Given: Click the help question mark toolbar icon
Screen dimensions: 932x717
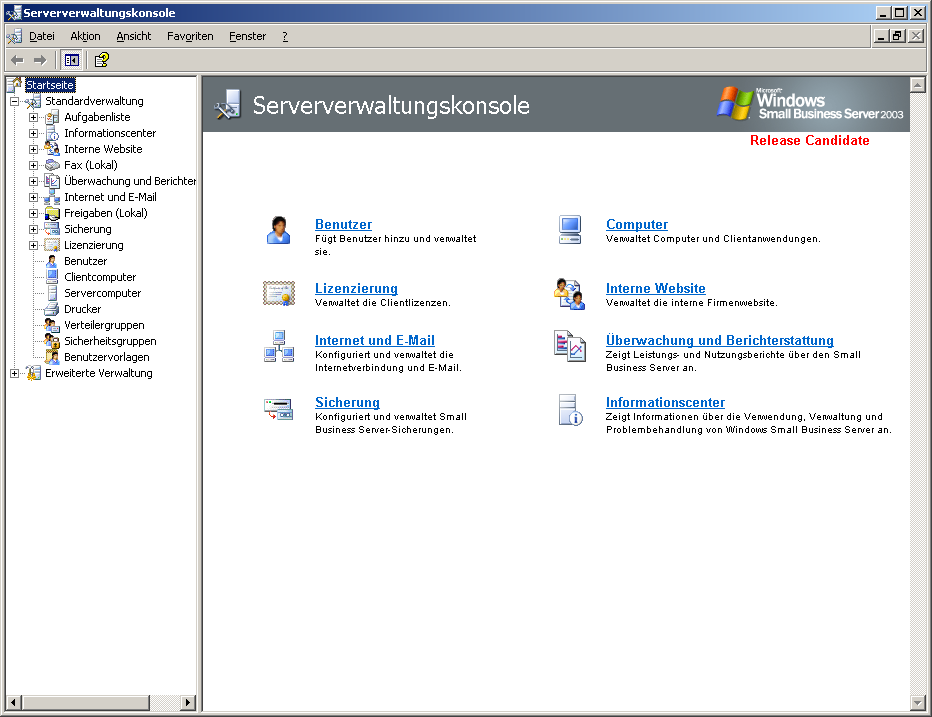Looking at the screenshot, I should click(101, 60).
